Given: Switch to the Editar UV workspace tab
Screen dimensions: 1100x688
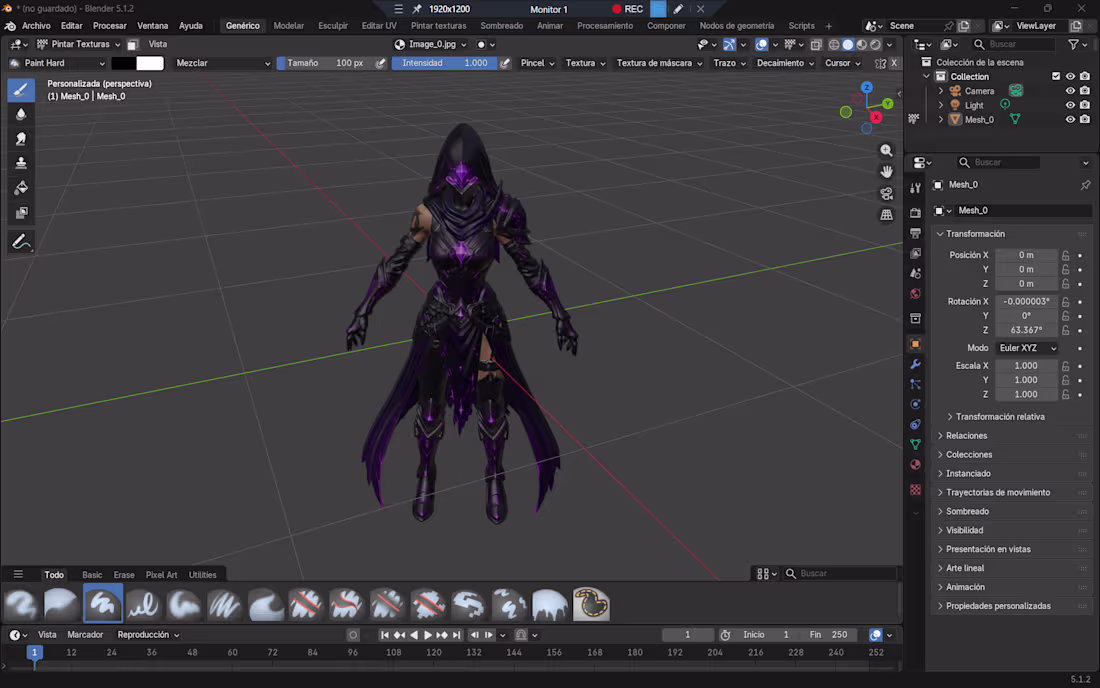Looking at the screenshot, I should tap(379, 26).
